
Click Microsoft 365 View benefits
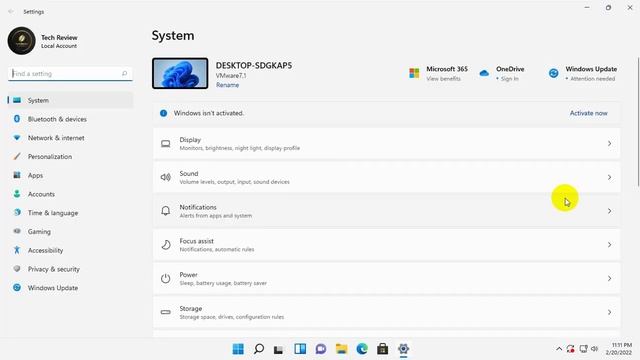(443, 78)
